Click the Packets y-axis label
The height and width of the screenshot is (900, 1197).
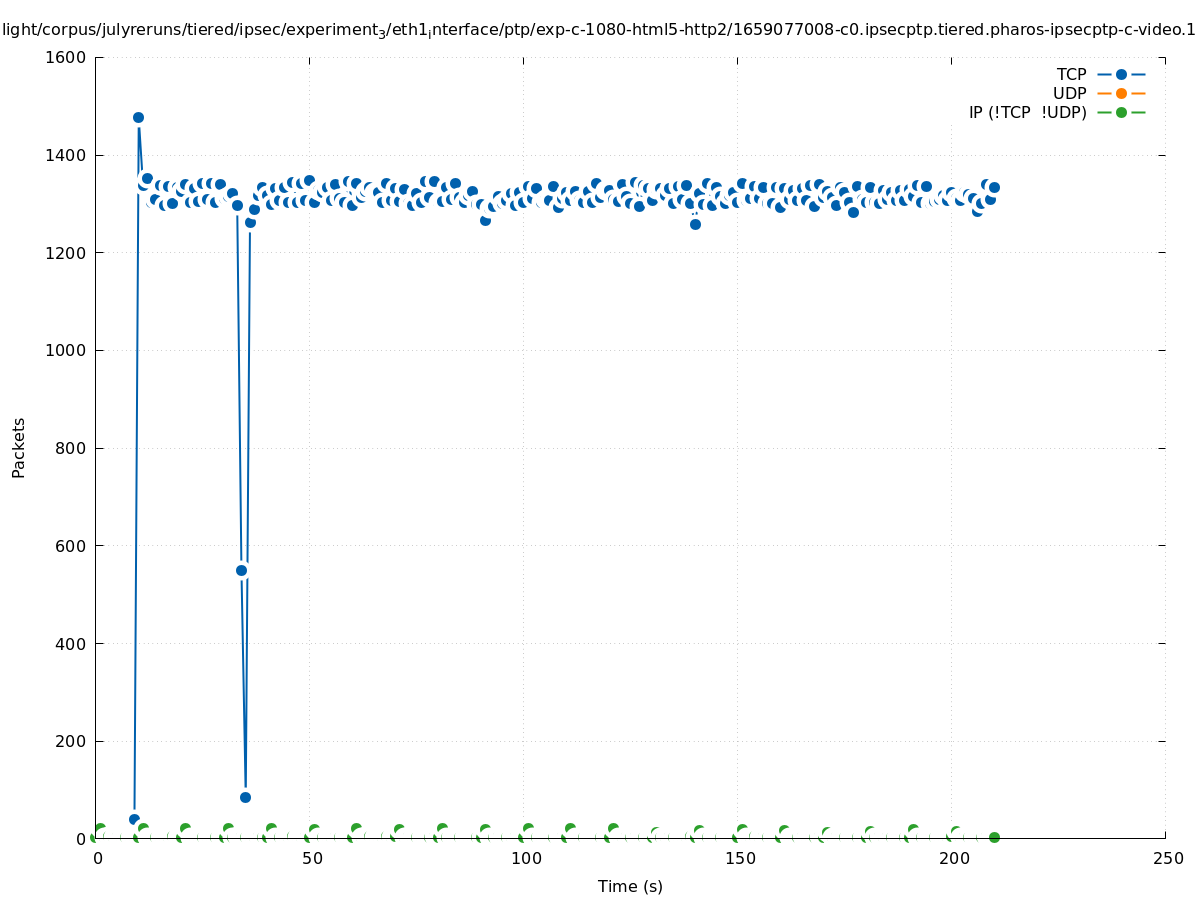click(18, 447)
